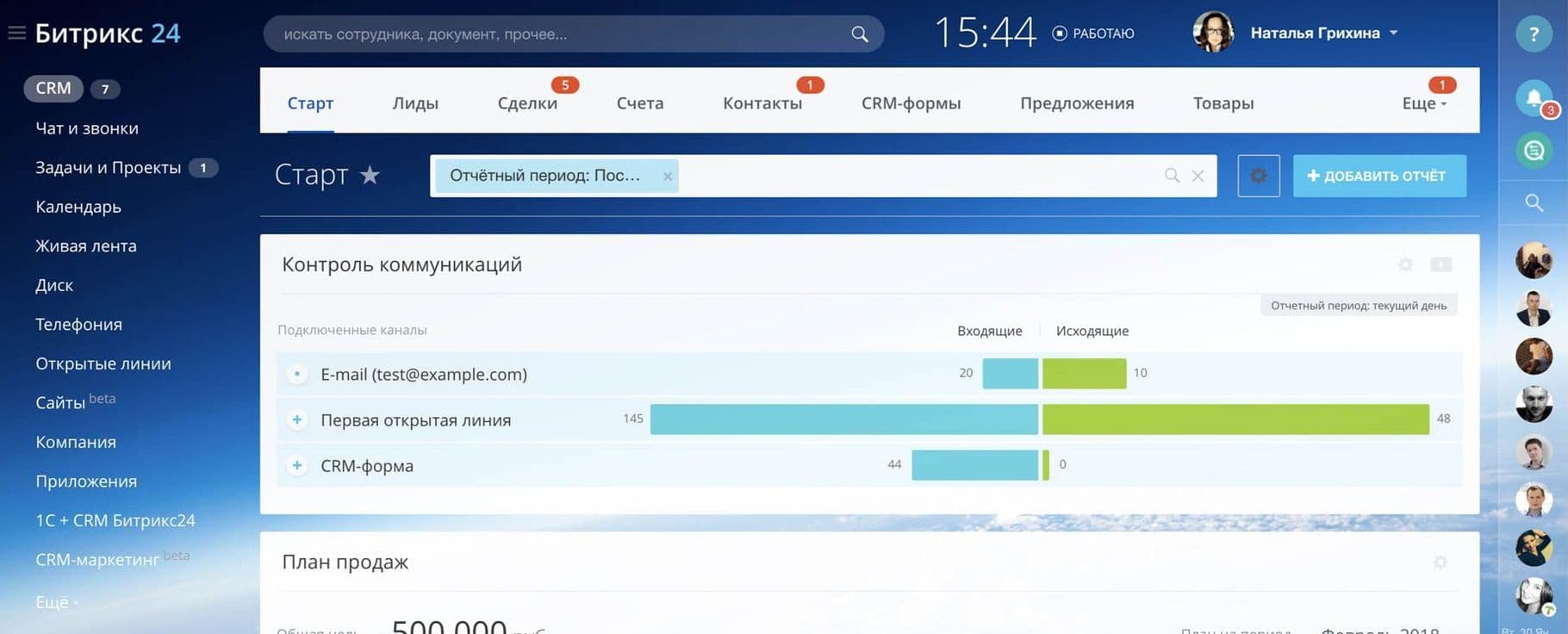Click the 15:44 clock display
The image size is (1568, 634).
point(985,33)
